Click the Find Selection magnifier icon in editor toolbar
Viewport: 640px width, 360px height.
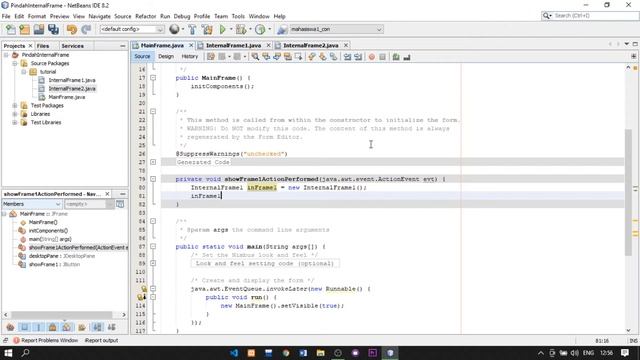tap(255, 57)
